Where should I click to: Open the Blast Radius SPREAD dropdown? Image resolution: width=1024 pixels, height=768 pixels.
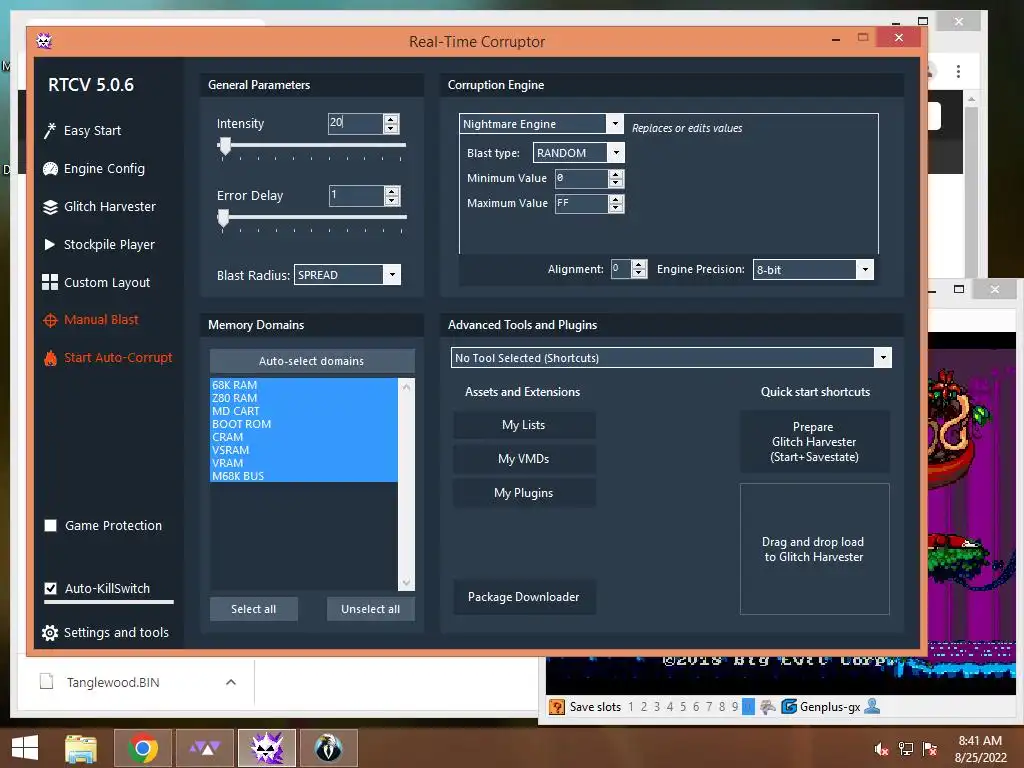(392, 275)
